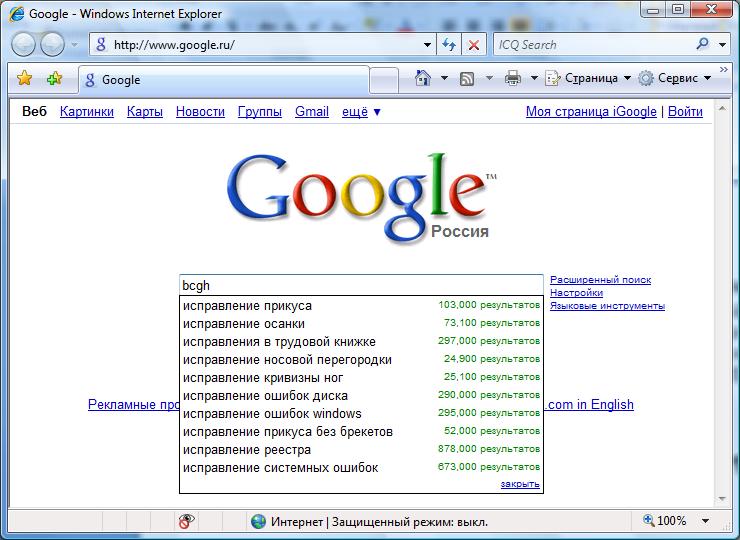Screen dimensions: 740x540
Task: Select suggestion исправление системных ошибок
Action: 362,467
